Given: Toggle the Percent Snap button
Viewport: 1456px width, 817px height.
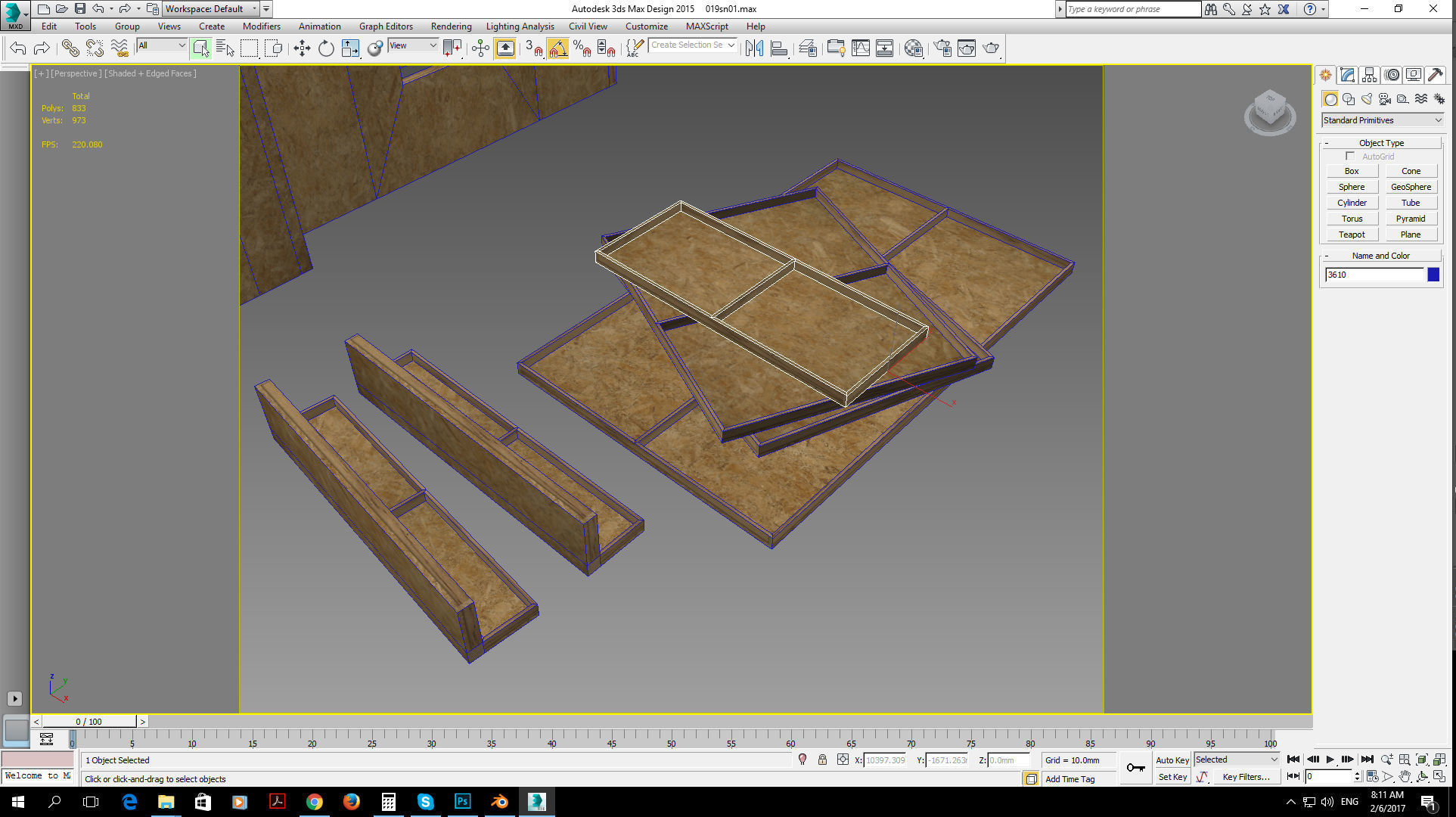Looking at the screenshot, I should [582, 48].
